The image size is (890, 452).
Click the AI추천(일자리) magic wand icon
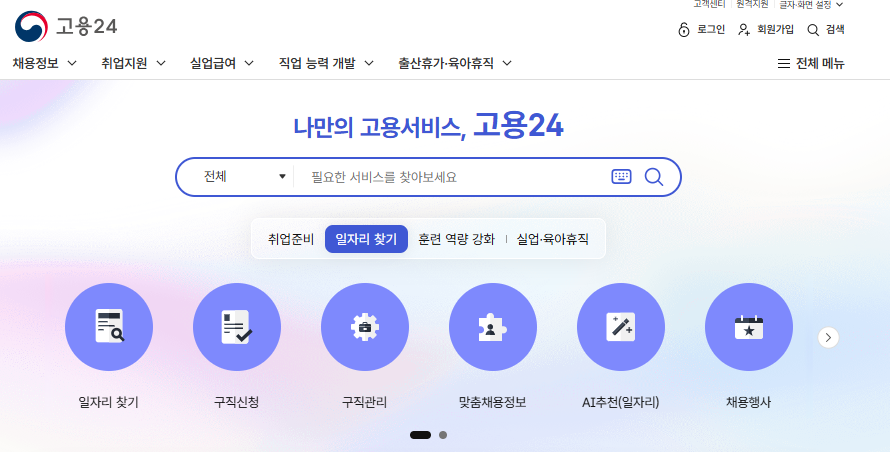pyautogui.click(x=620, y=327)
